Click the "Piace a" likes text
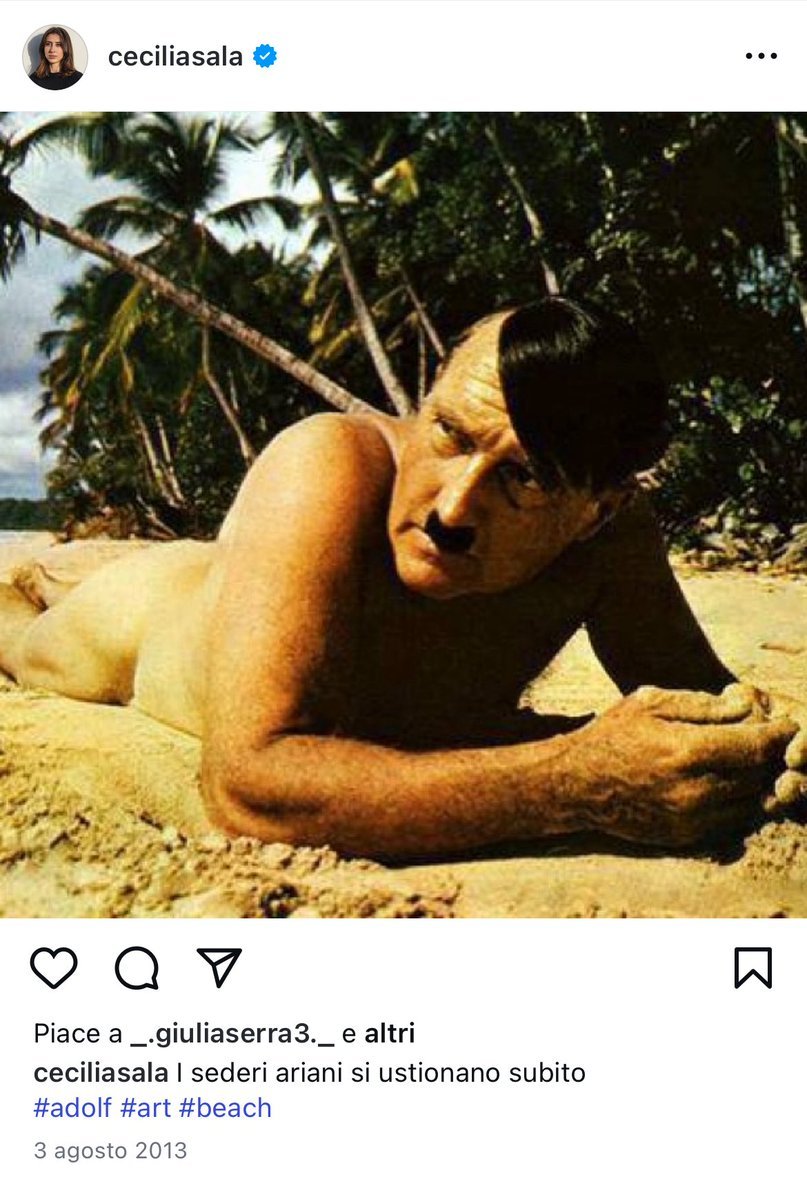Viewport: 807px width, 1199px height. click(x=77, y=1034)
